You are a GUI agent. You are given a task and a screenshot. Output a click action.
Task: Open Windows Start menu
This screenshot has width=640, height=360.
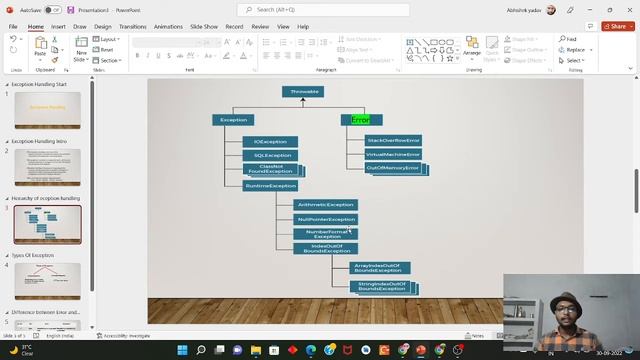tap(182, 350)
